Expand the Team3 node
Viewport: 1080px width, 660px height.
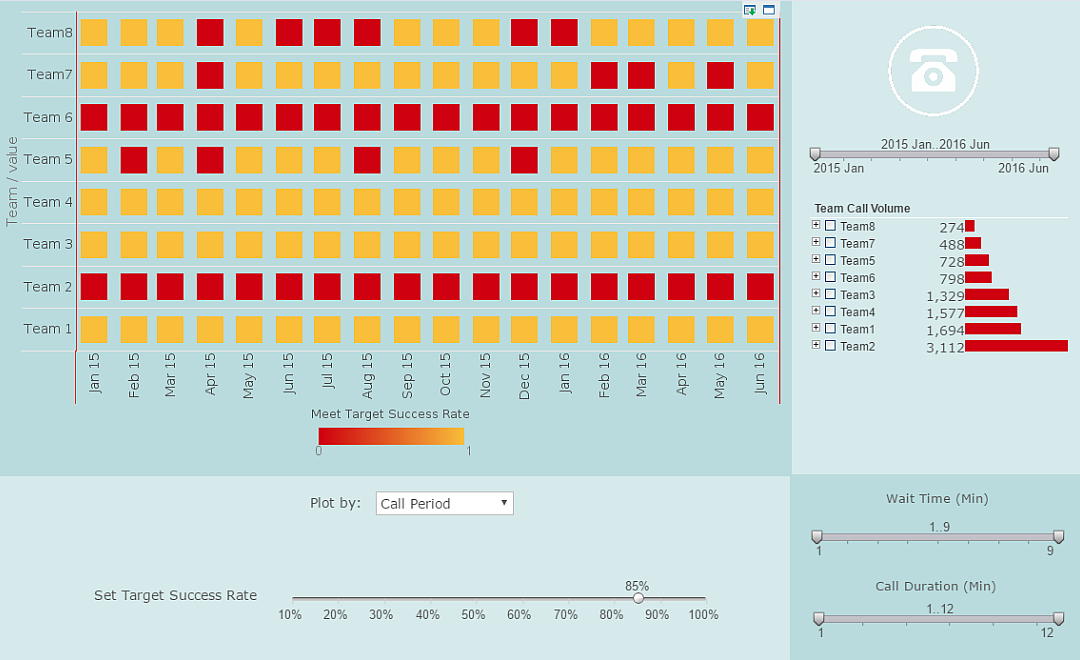[816, 294]
